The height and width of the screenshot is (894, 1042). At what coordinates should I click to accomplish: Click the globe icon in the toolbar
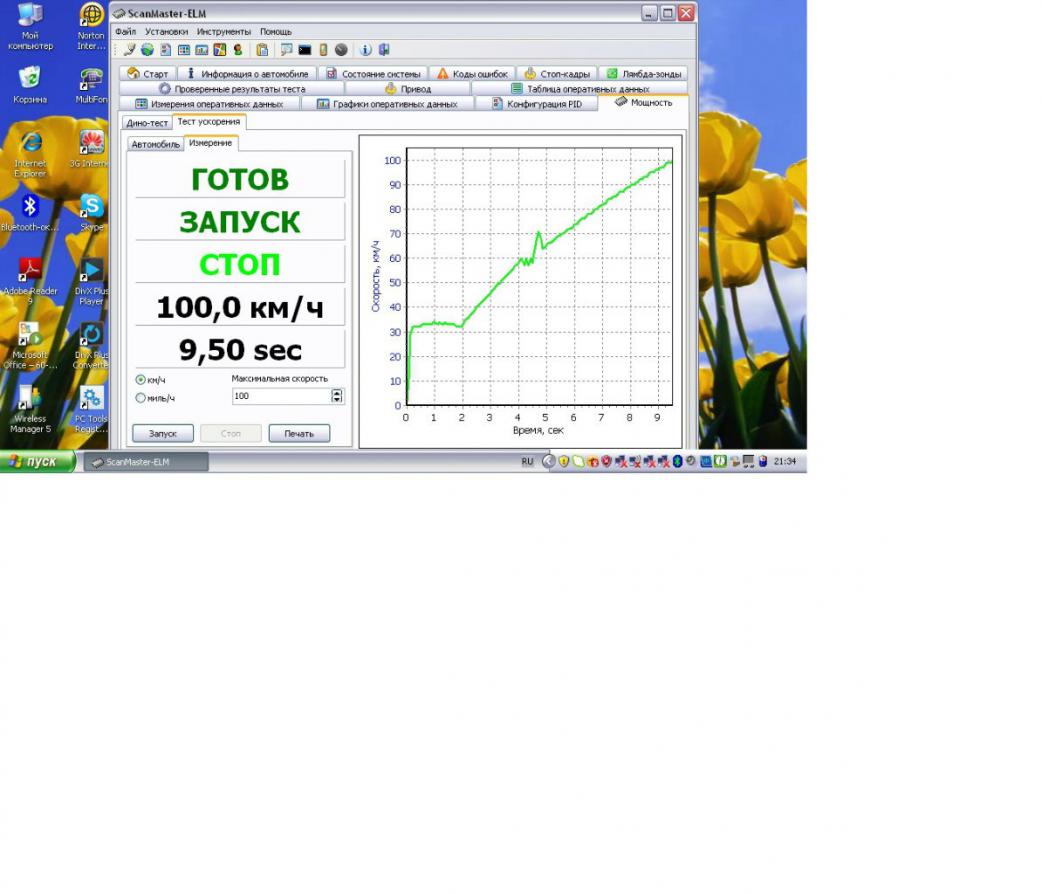147,49
